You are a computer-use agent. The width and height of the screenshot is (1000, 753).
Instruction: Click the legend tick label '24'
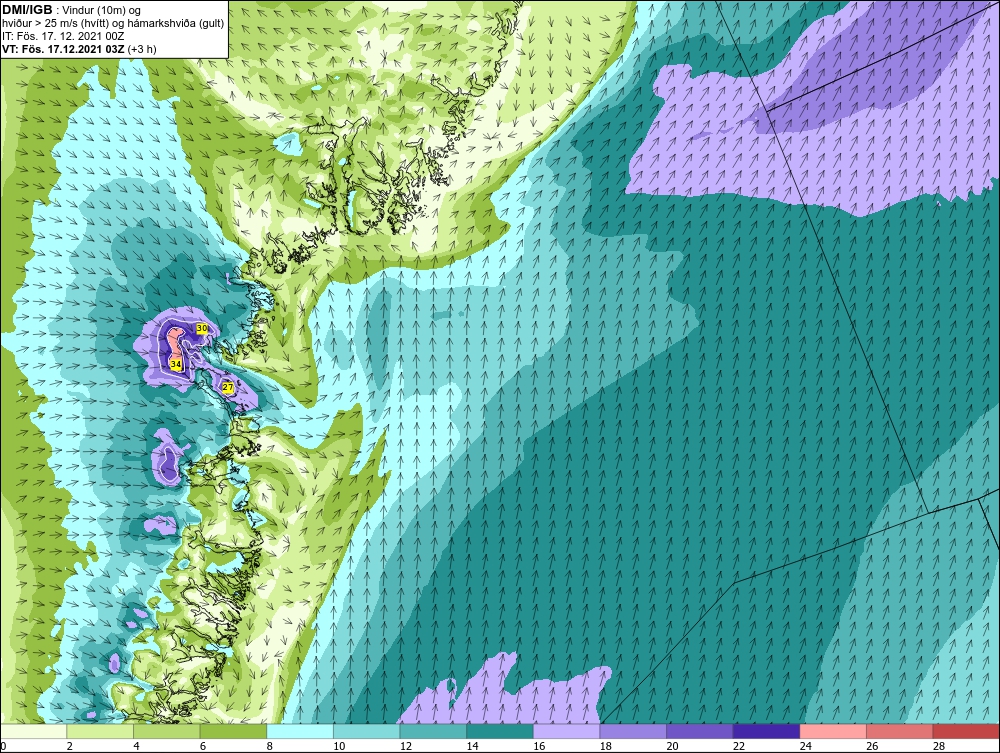pyautogui.click(x=805, y=746)
